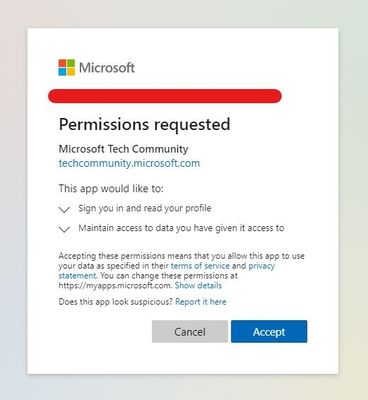This screenshot has width=368, height=400.
Task: Expand the sign-in and read profile chevron
Action: click(64, 210)
